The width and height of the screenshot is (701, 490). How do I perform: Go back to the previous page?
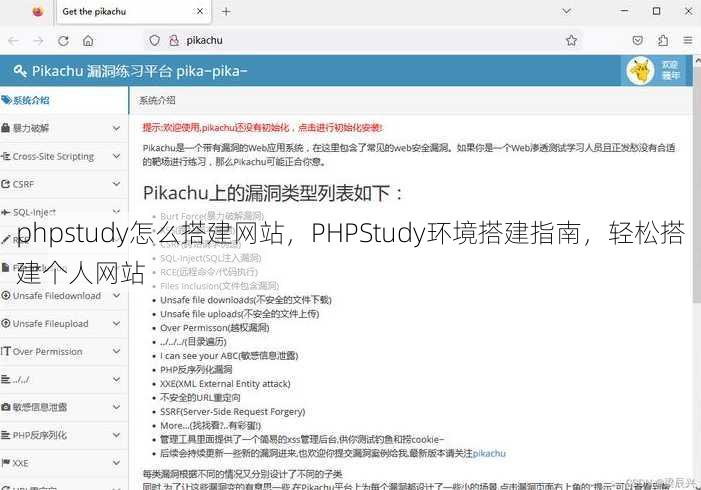click(x=13, y=41)
